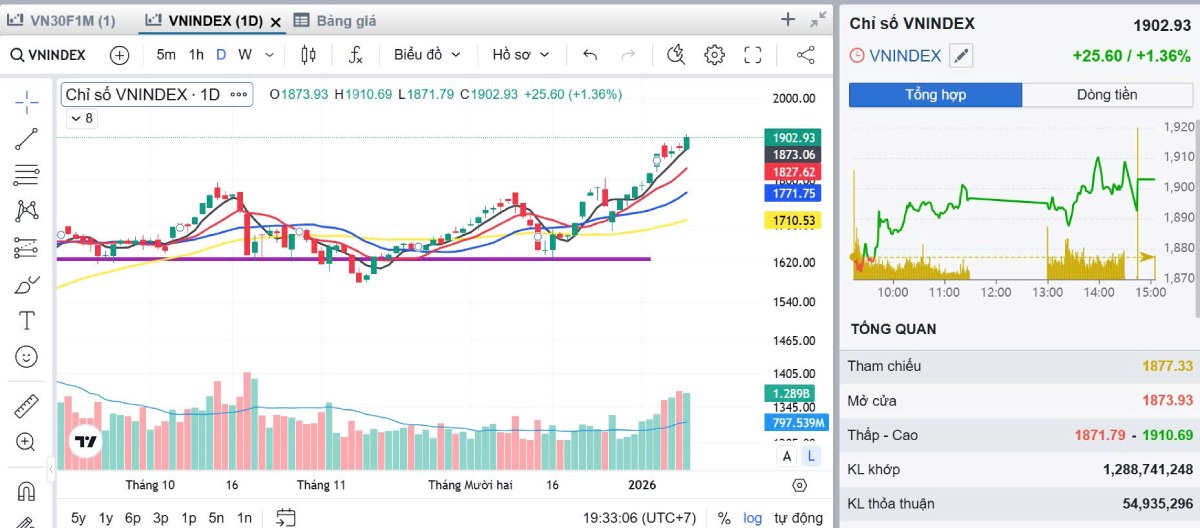Toggle magnet mode on the drawing toolbar
Image resolution: width=1200 pixels, height=528 pixels.
[x=27, y=492]
